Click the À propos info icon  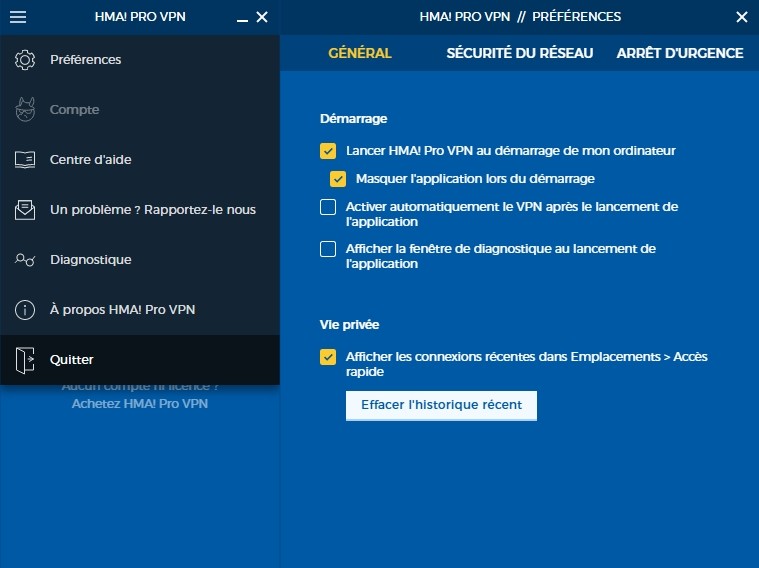[25, 309]
